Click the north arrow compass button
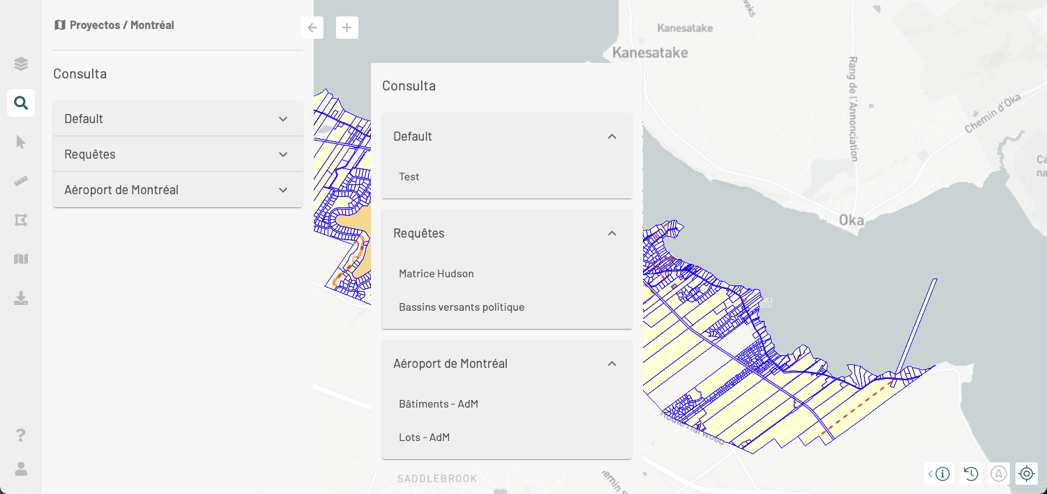The image size is (1047, 494). [x=998, y=474]
